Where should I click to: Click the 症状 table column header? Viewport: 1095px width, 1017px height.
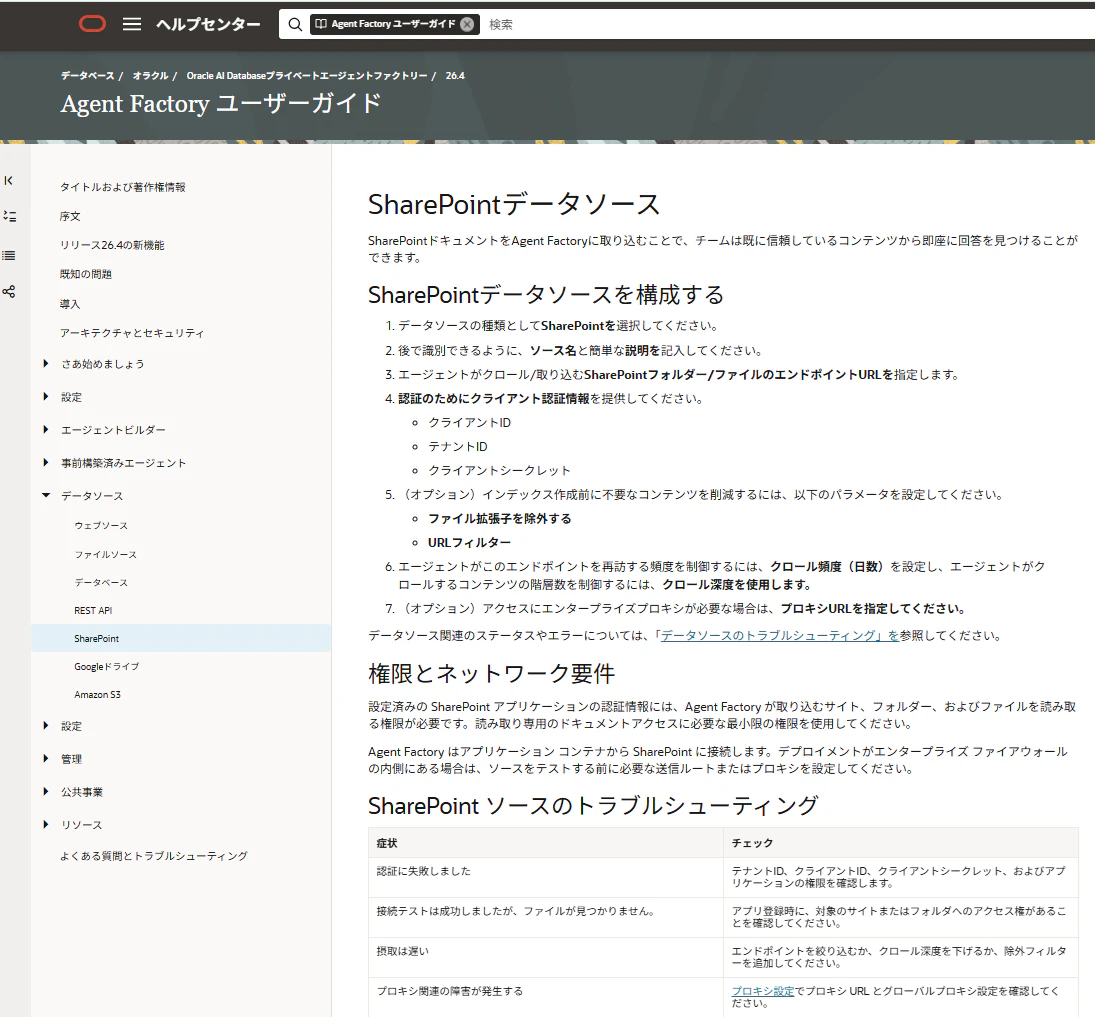(x=545, y=843)
